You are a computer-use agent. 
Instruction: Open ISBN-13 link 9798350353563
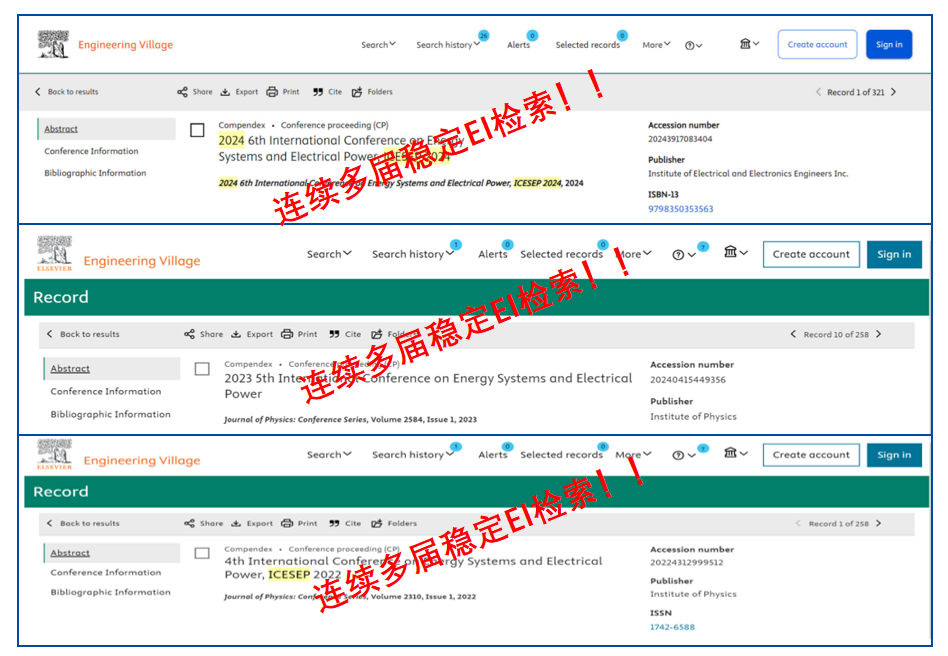point(681,209)
